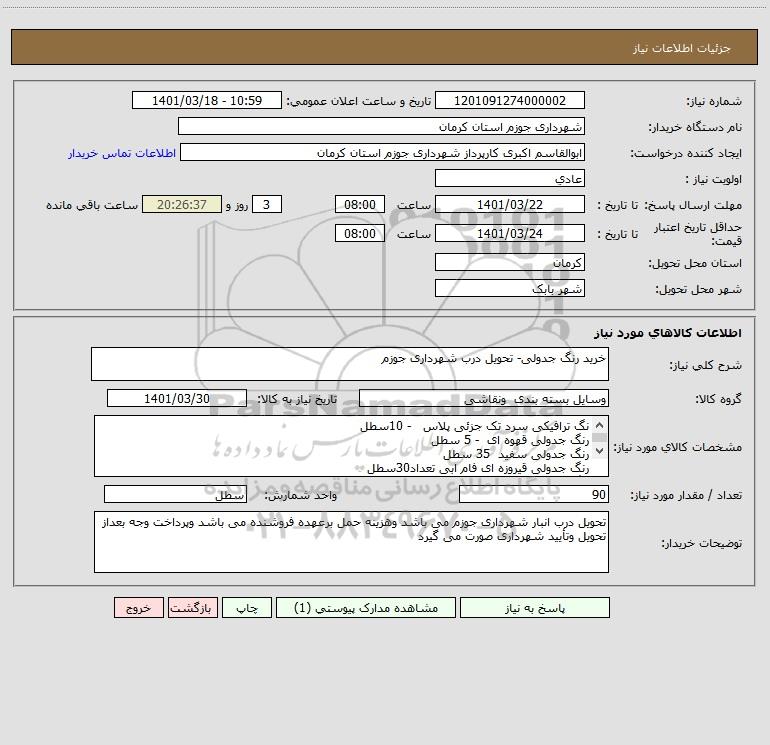The height and width of the screenshot is (745, 770).
Task: Click heading جزئیات اطلاعات نیاز
Action: click(x=681, y=48)
